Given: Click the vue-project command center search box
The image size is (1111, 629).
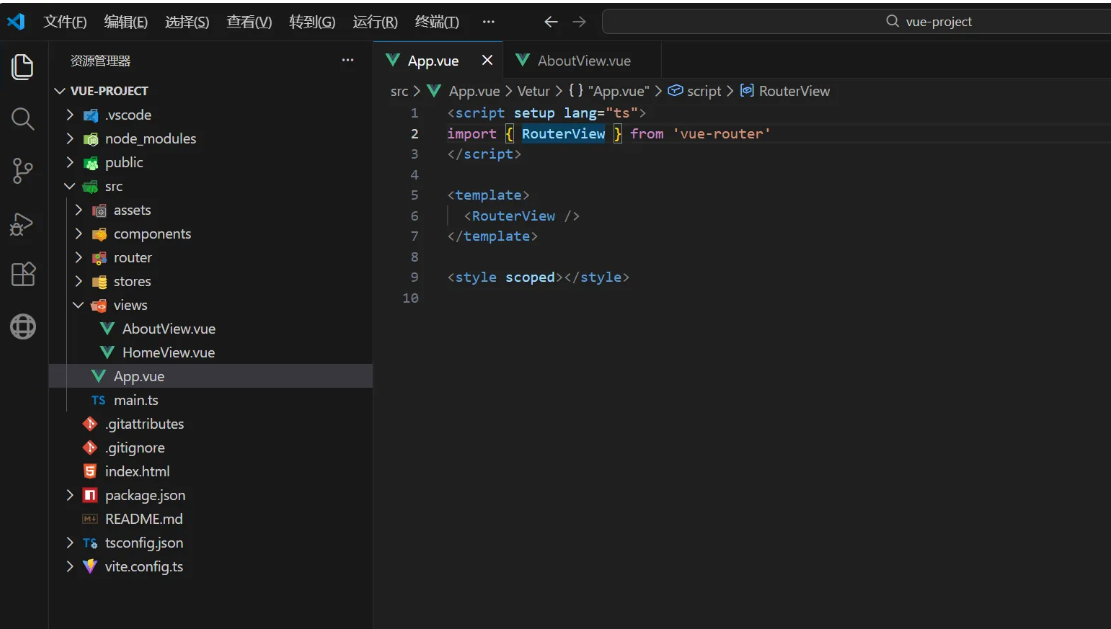Looking at the screenshot, I should tap(855, 22).
